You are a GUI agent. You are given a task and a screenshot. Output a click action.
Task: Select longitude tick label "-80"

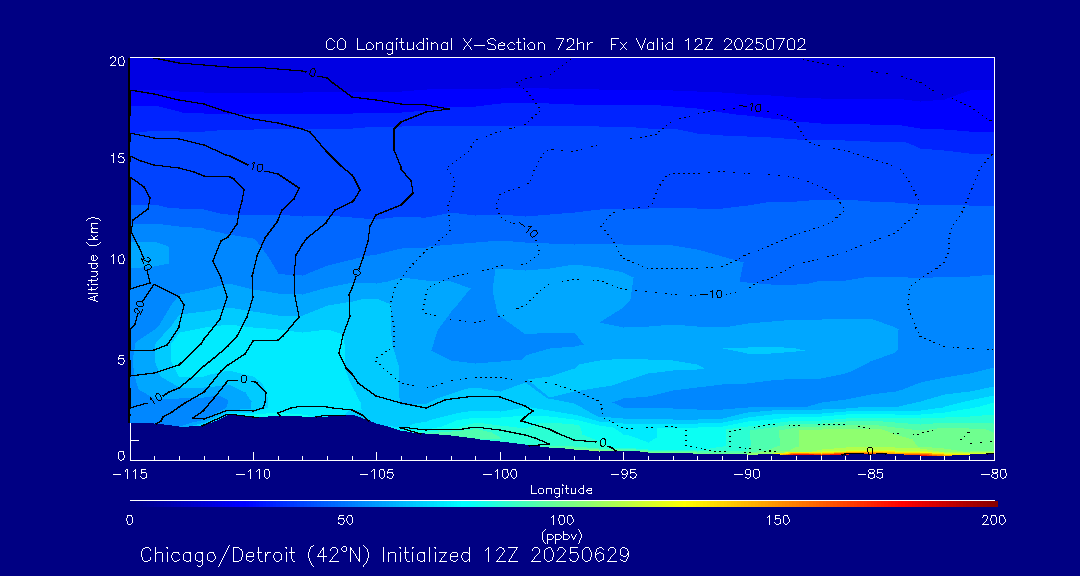(x=994, y=474)
